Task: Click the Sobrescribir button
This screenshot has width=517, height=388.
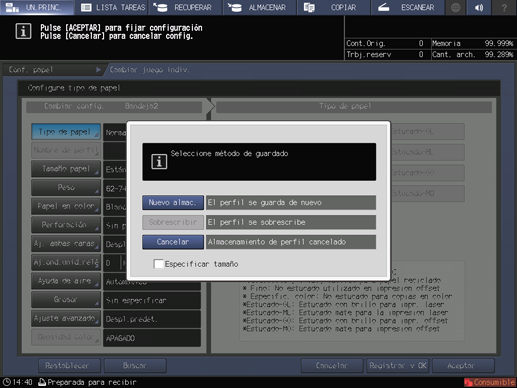Action: (173, 222)
